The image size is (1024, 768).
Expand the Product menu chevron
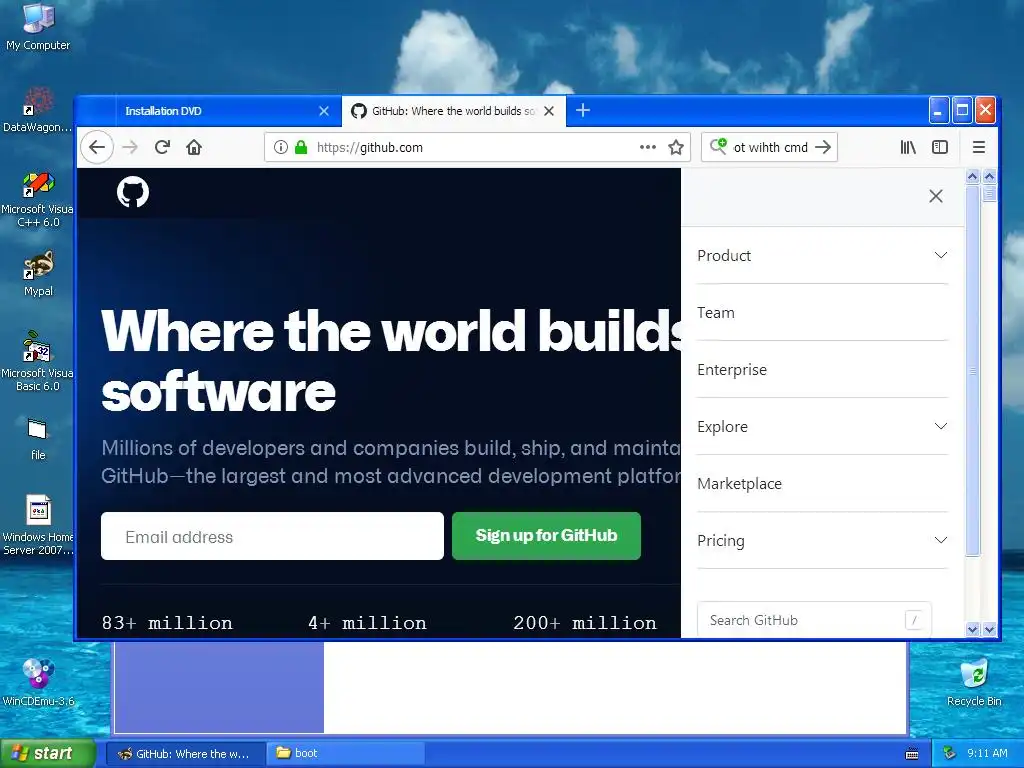click(940, 255)
